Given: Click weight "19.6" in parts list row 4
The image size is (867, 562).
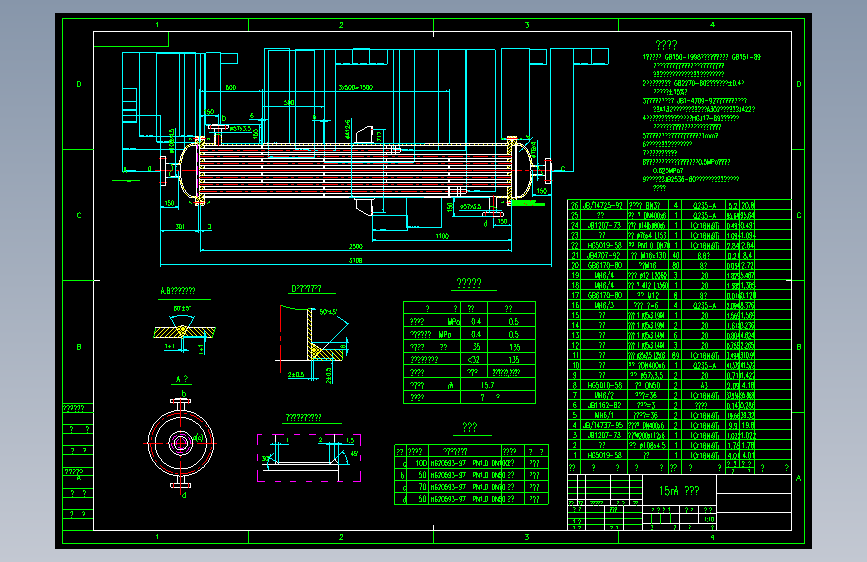Looking at the screenshot, I should 747,425.
